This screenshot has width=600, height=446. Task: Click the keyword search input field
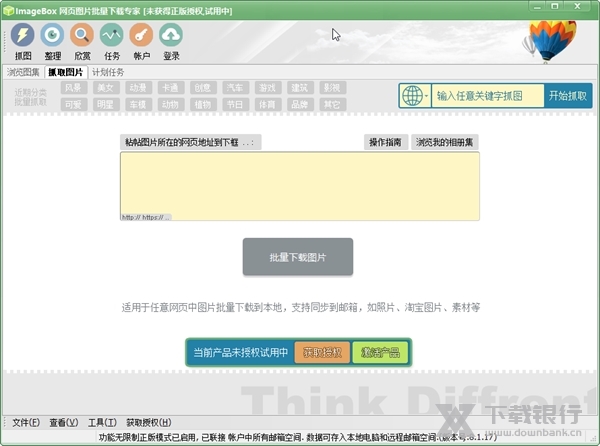click(488, 96)
